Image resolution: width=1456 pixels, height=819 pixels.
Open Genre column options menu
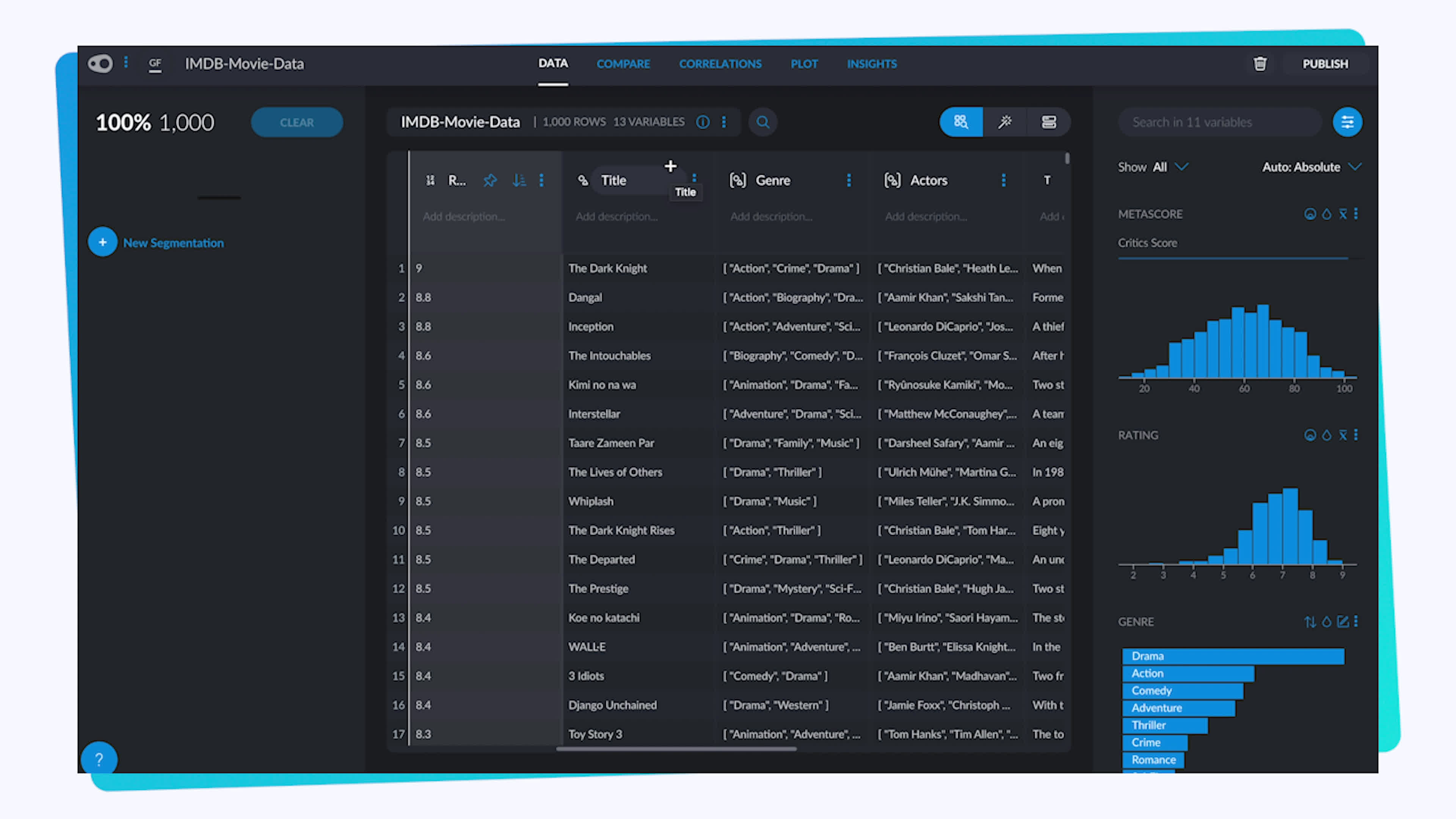coord(849,180)
